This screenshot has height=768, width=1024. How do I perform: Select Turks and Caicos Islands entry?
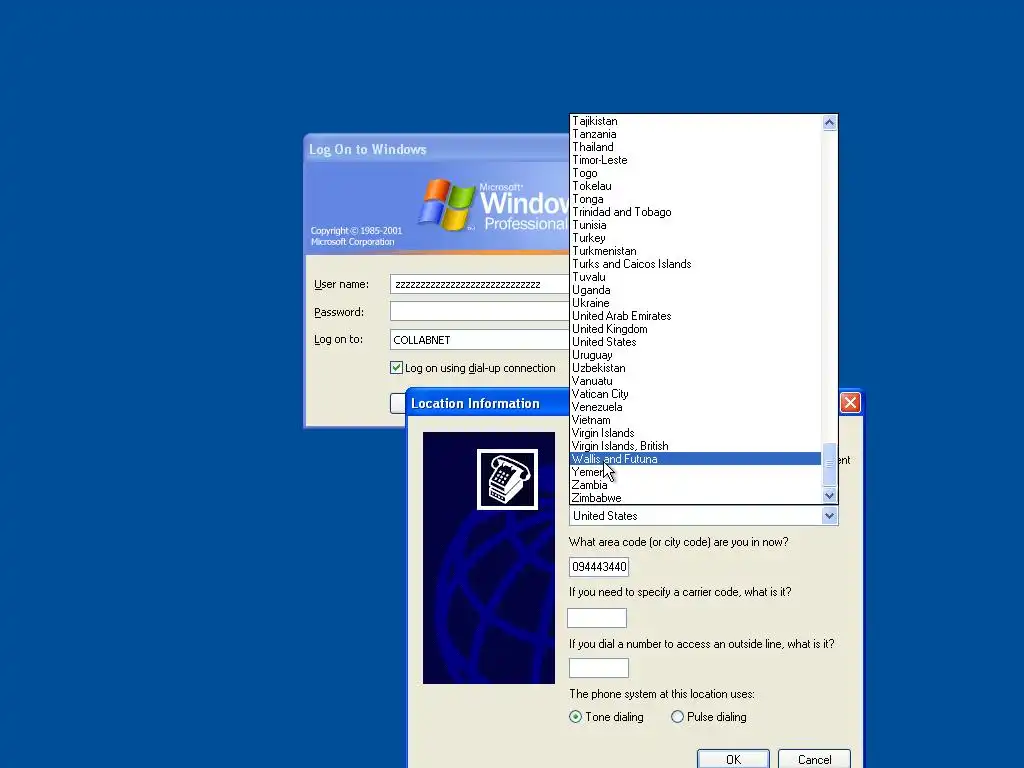click(696, 264)
